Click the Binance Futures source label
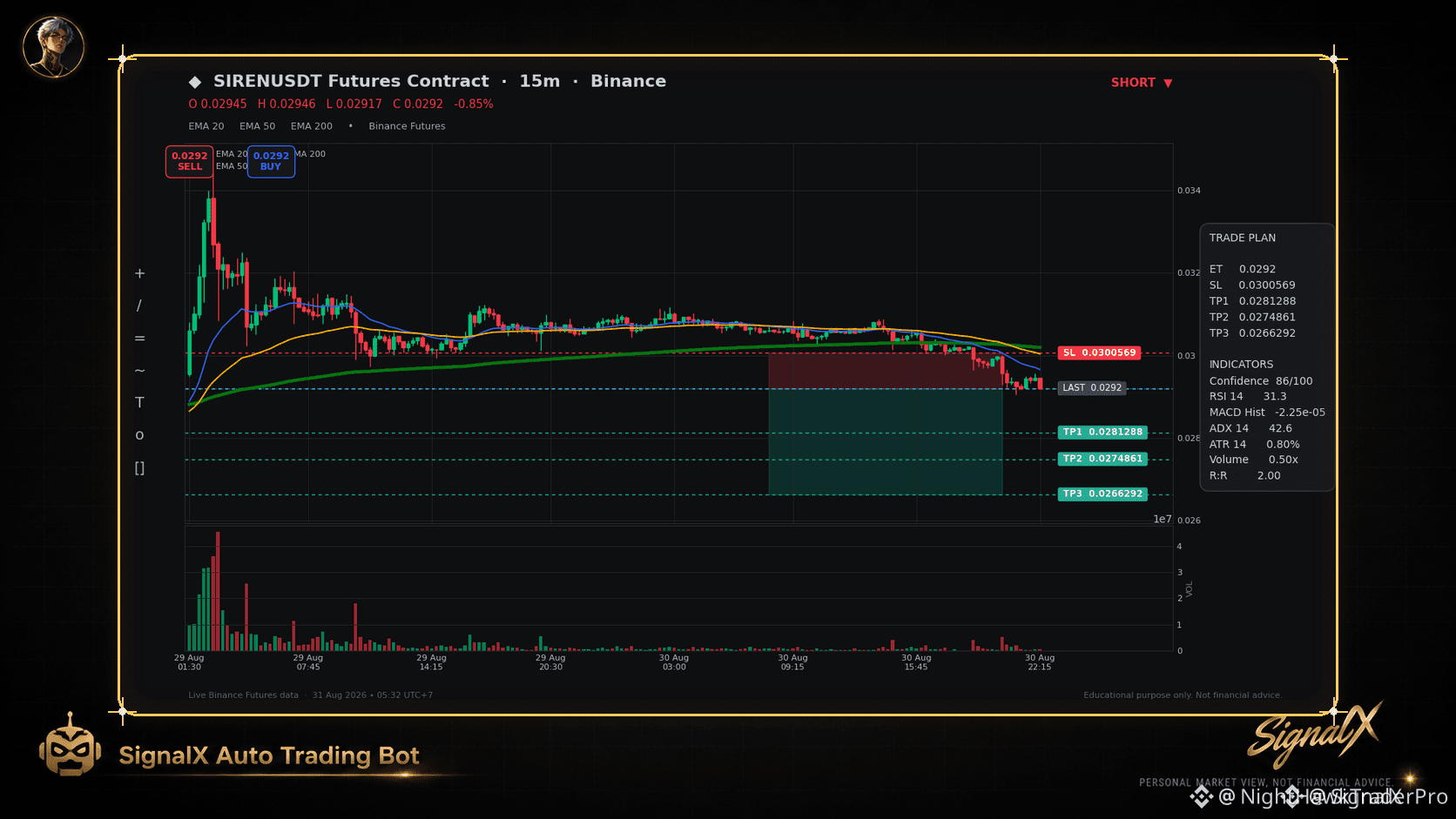Image resolution: width=1456 pixels, height=819 pixels. 407,126
